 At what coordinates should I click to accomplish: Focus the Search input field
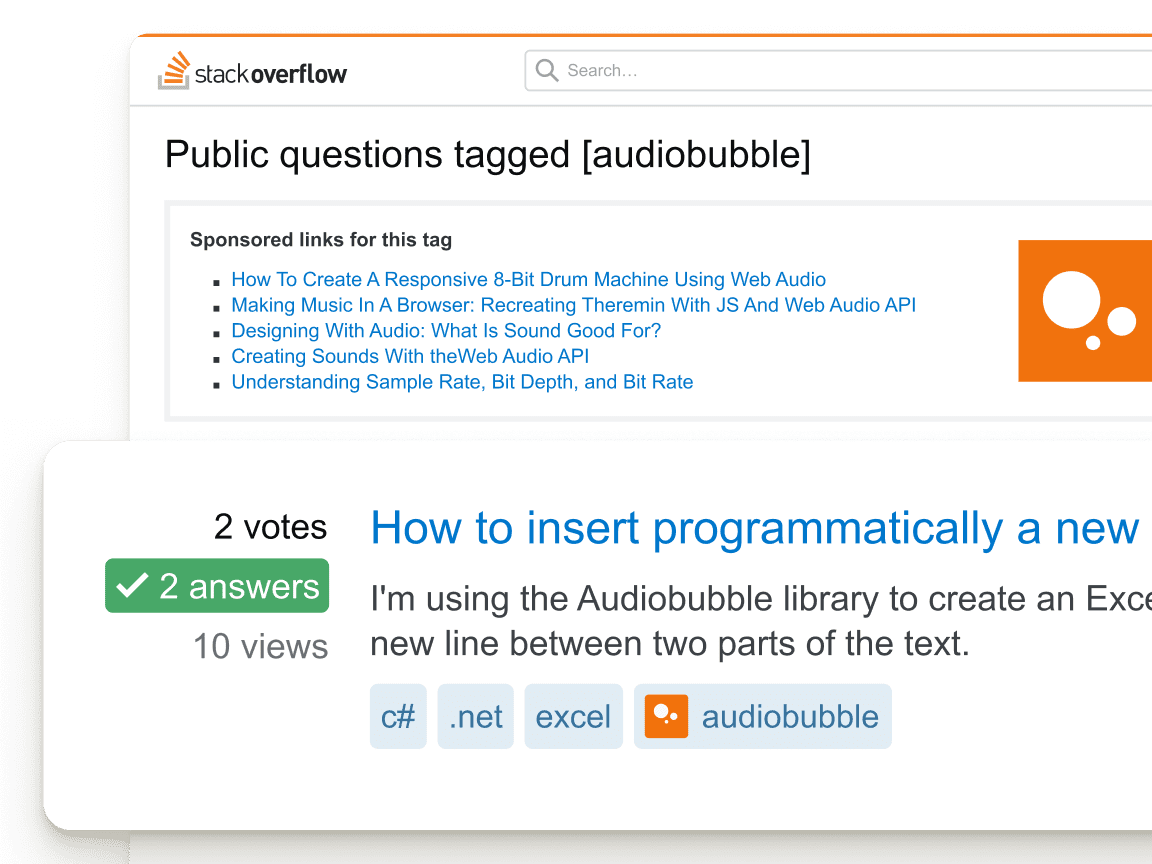tap(838, 71)
